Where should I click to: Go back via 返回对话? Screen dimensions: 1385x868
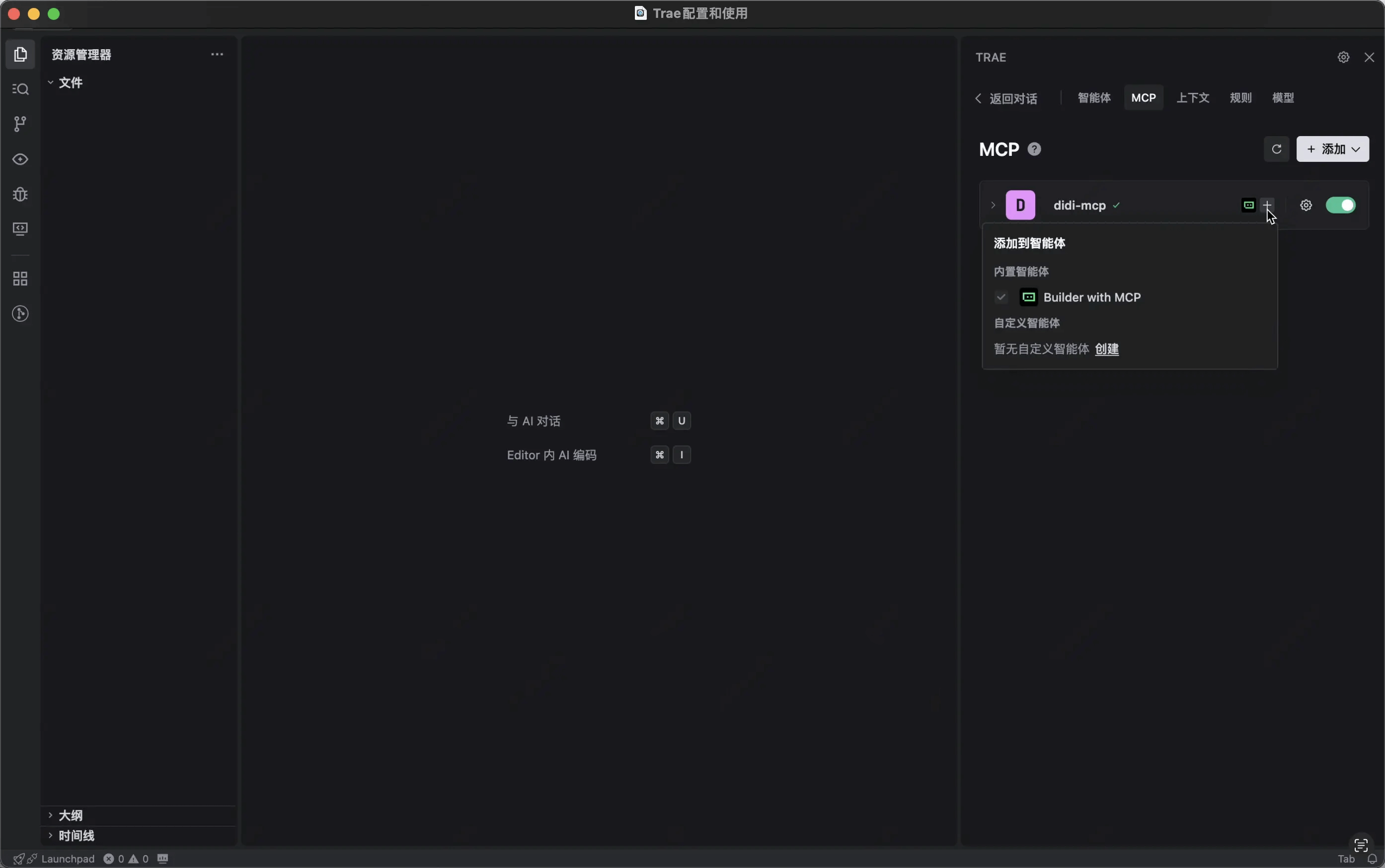(x=1006, y=99)
